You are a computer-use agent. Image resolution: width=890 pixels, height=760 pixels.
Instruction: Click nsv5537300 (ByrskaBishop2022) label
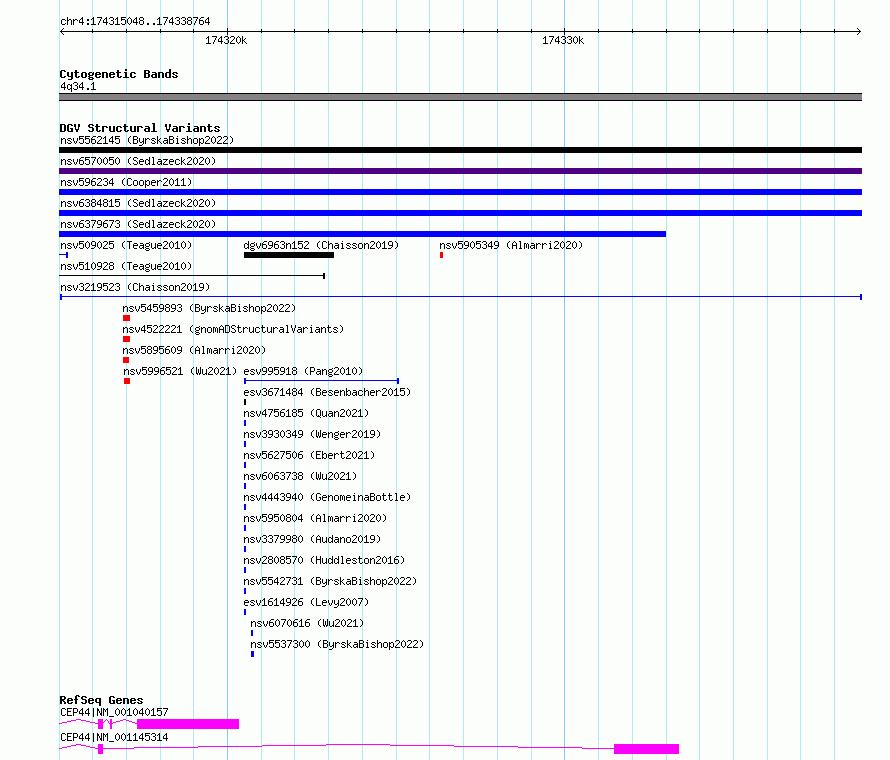[x=337, y=644]
